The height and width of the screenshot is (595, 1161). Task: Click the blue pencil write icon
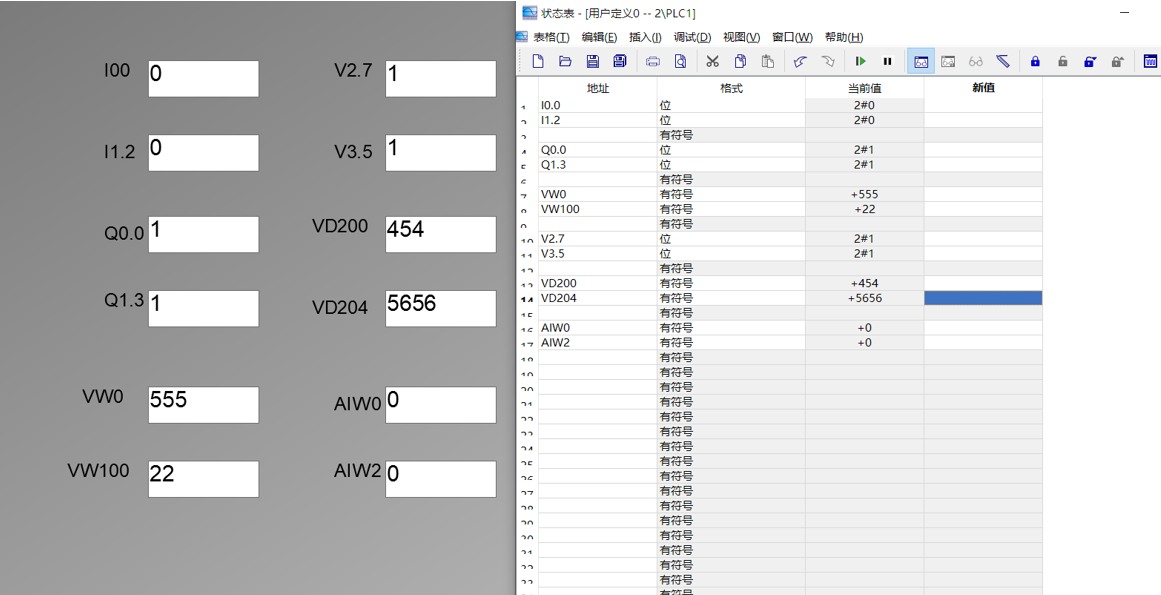[1003, 61]
